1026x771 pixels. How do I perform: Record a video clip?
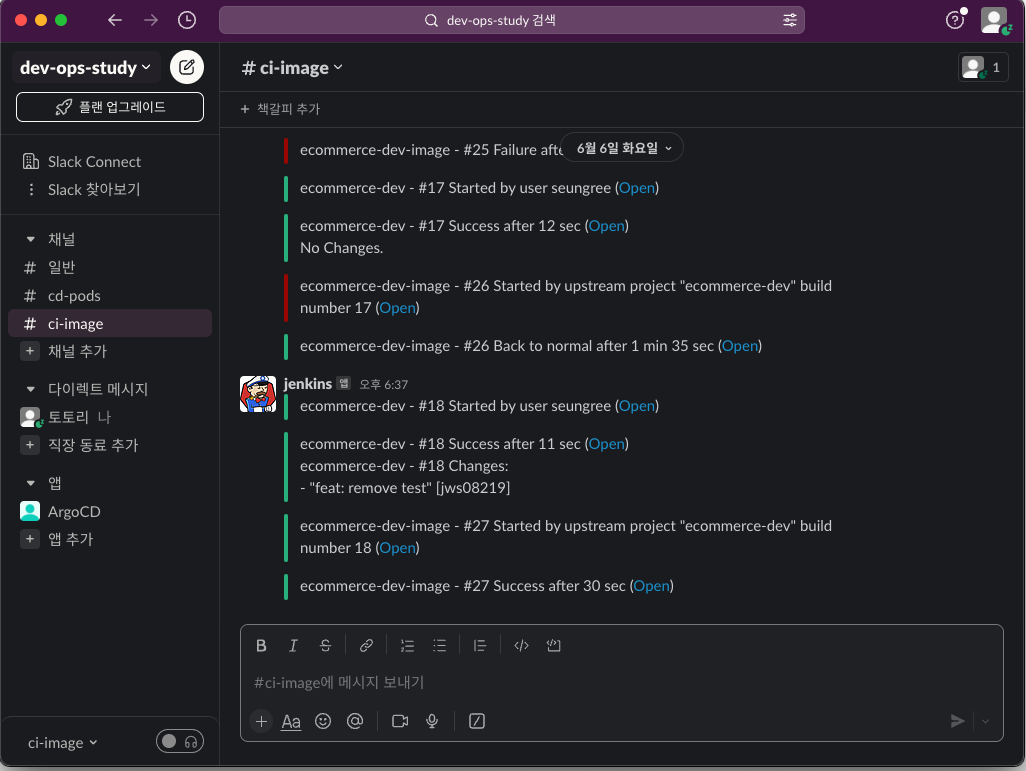(x=400, y=721)
